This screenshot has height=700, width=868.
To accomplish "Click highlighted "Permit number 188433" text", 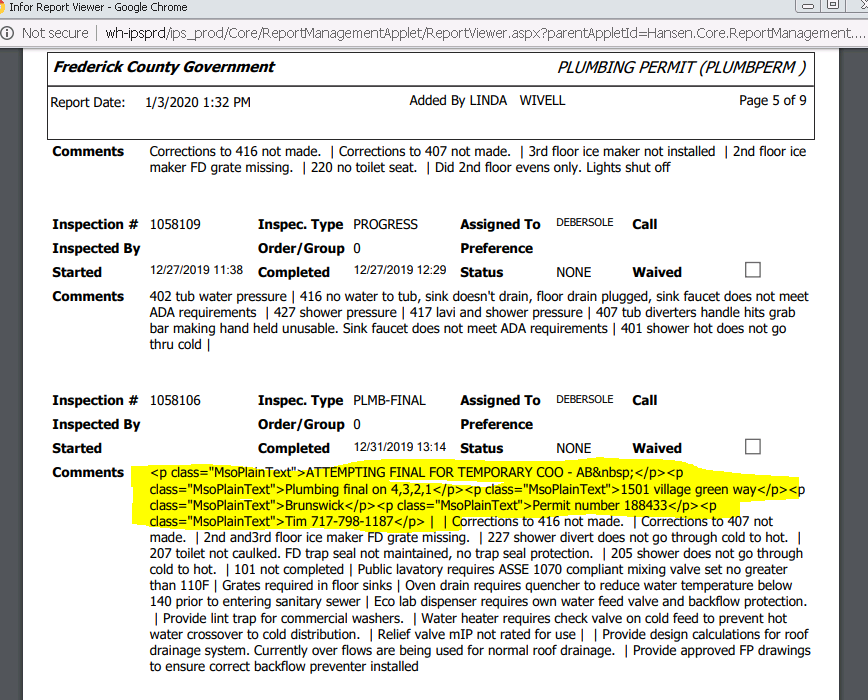I will point(600,506).
